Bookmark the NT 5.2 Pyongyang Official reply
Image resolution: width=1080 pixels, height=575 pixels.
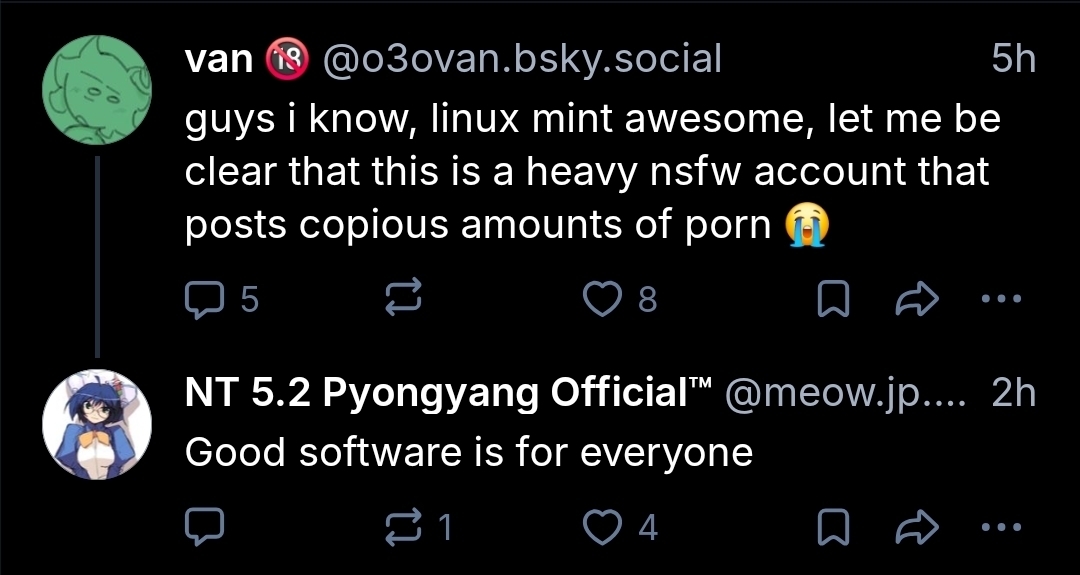(833, 527)
